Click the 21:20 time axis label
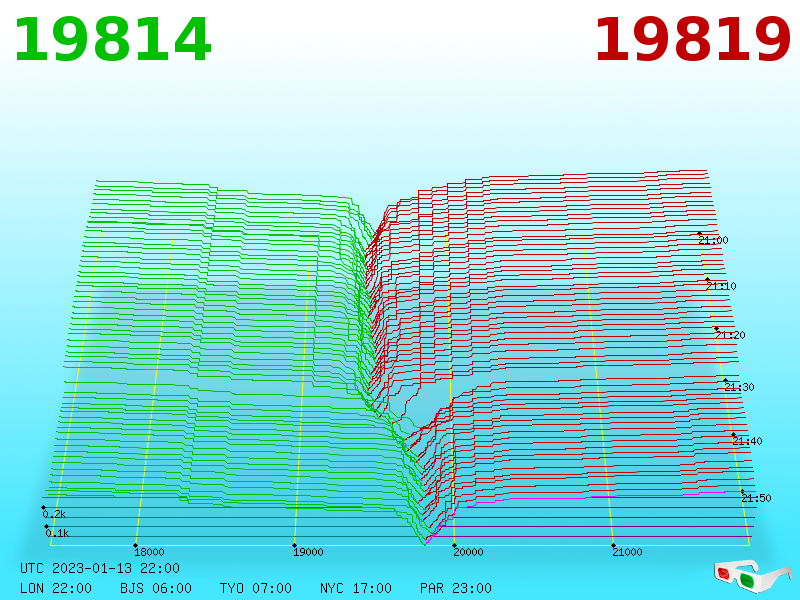Viewport: 800px width, 600px height. [730, 335]
